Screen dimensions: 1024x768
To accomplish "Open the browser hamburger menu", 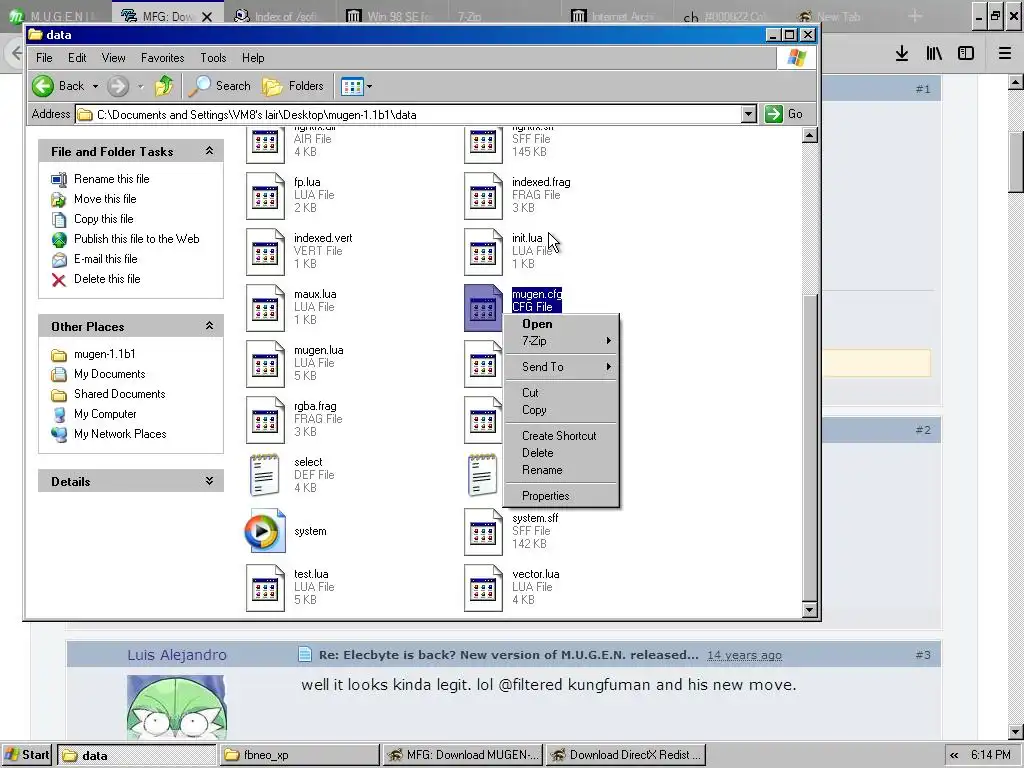I will pyautogui.click(x=1004, y=53).
